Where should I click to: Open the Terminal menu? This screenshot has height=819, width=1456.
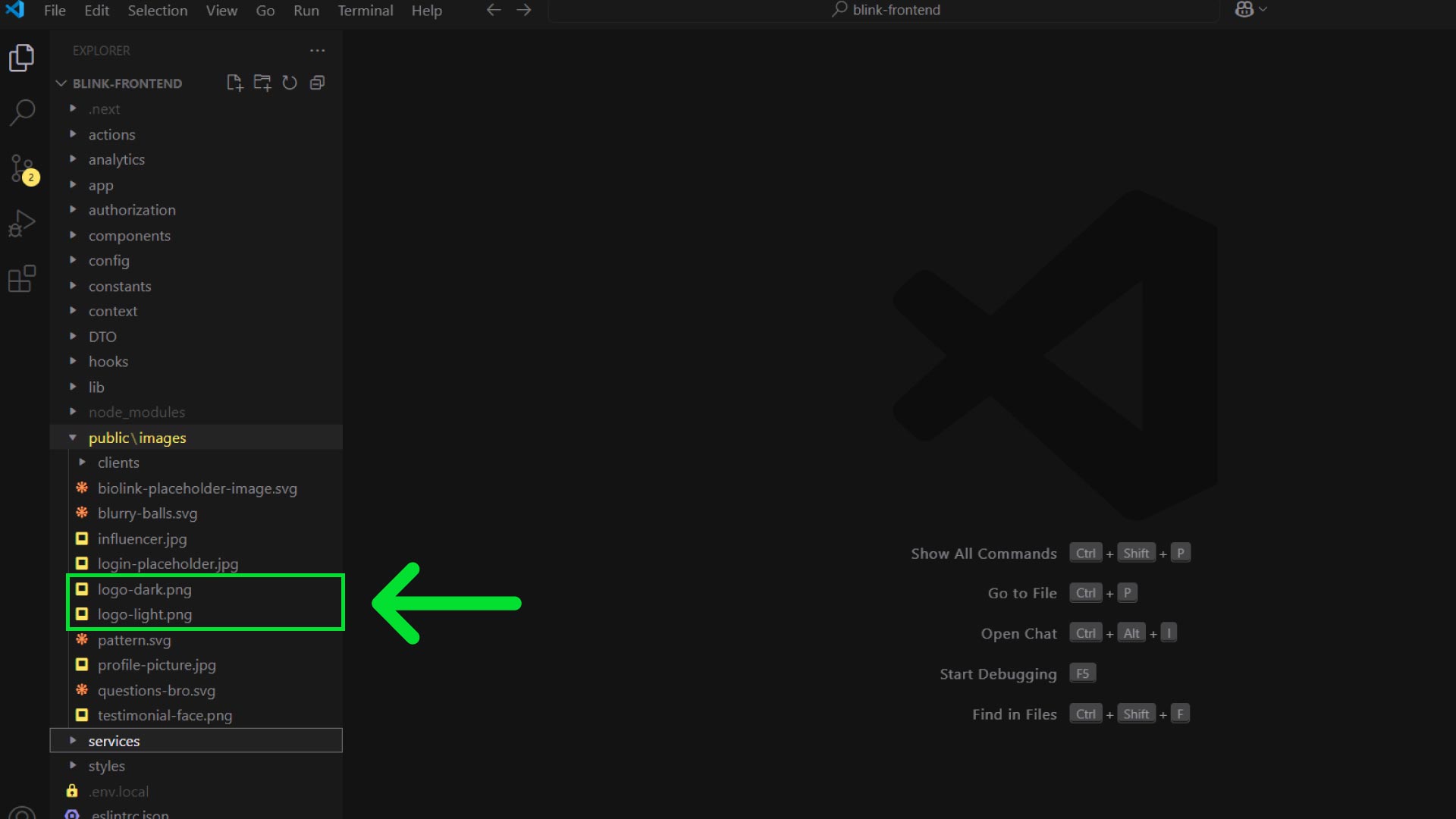click(365, 11)
